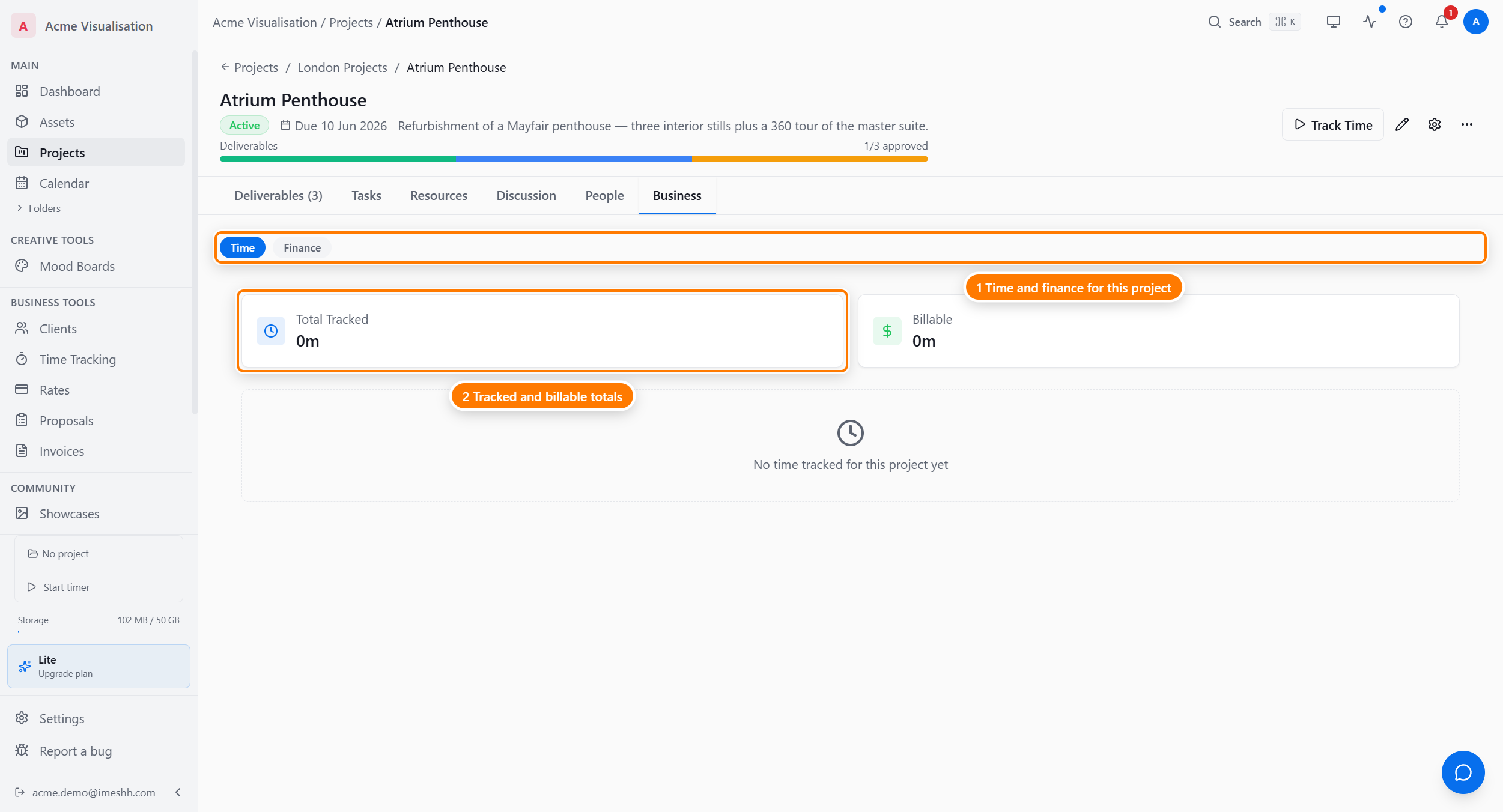Open the project more options menu
The height and width of the screenshot is (812, 1503).
tap(1466, 124)
